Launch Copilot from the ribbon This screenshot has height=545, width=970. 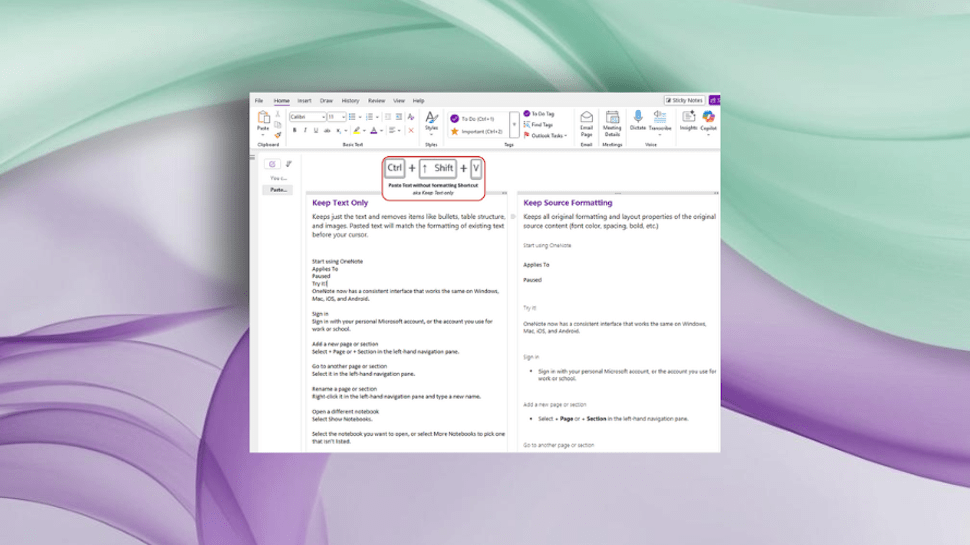coord(708,119)
